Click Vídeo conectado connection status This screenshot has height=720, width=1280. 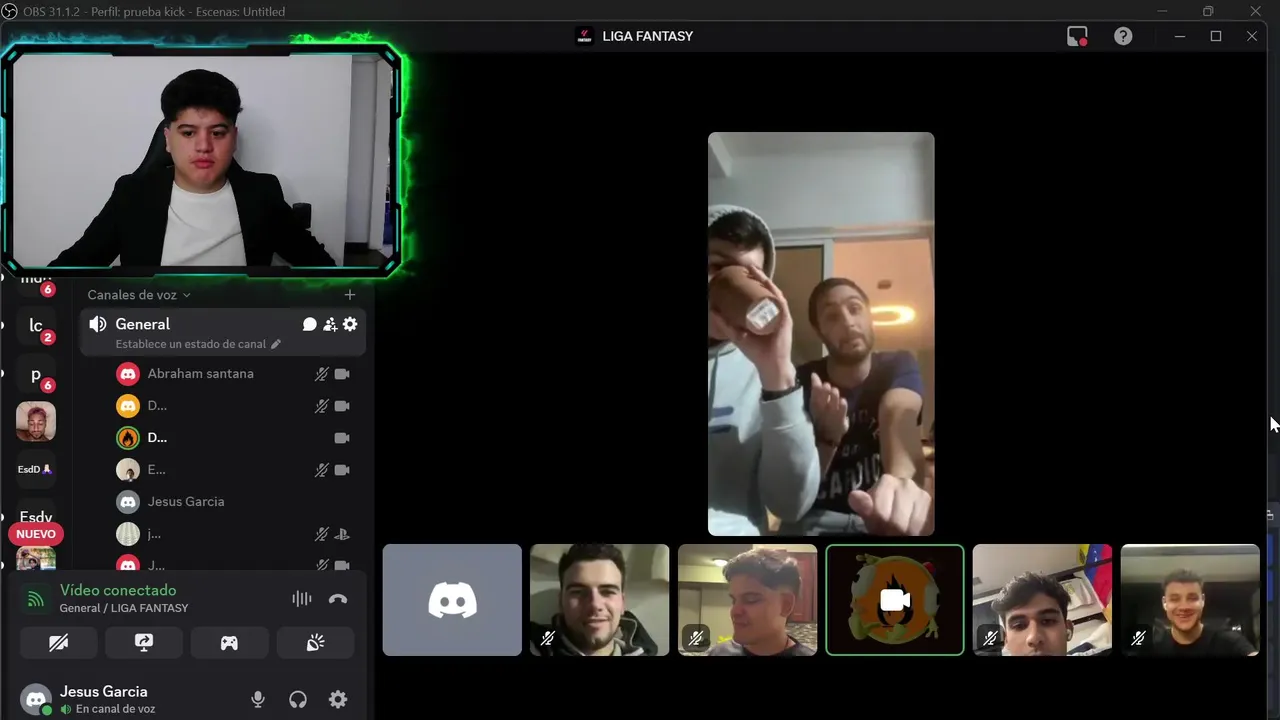[x=118, y=590]
